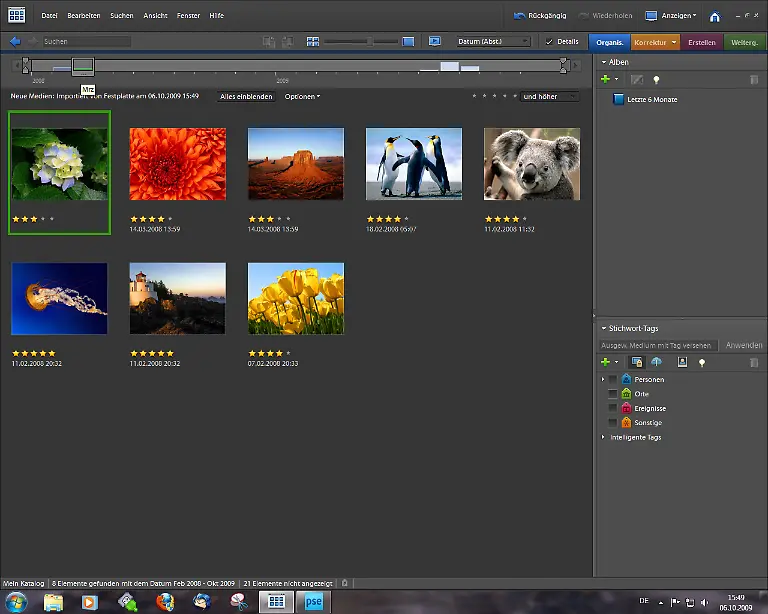Open the Optionen dropdown
This screenshot has width=768, height=614.
tap(302, 97)
